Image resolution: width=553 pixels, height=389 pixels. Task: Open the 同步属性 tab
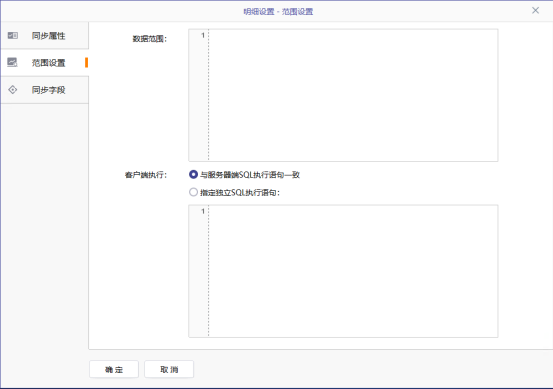coord(44,35)
